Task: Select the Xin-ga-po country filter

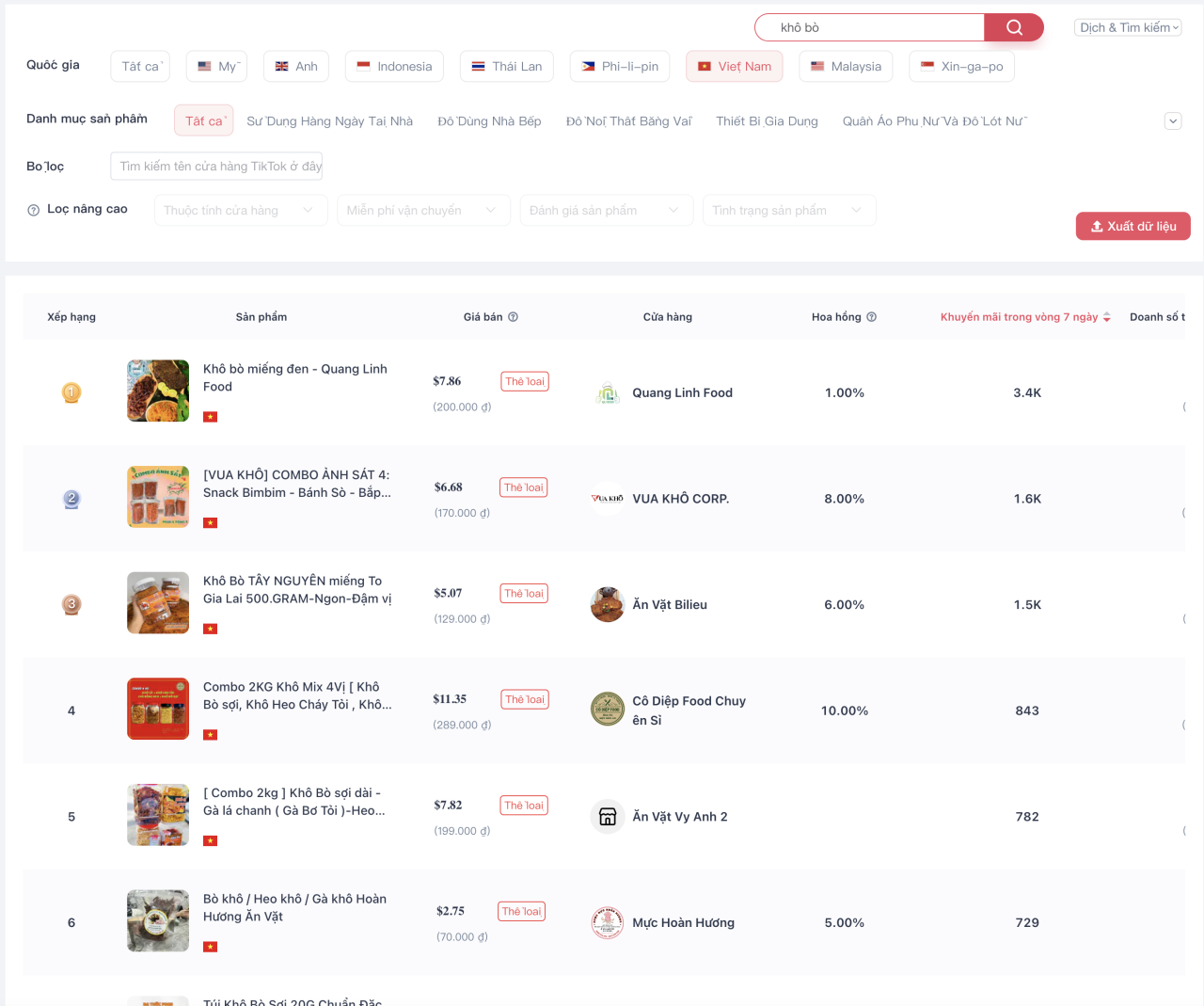Action: pyautogui.click(x=962, y=67)
